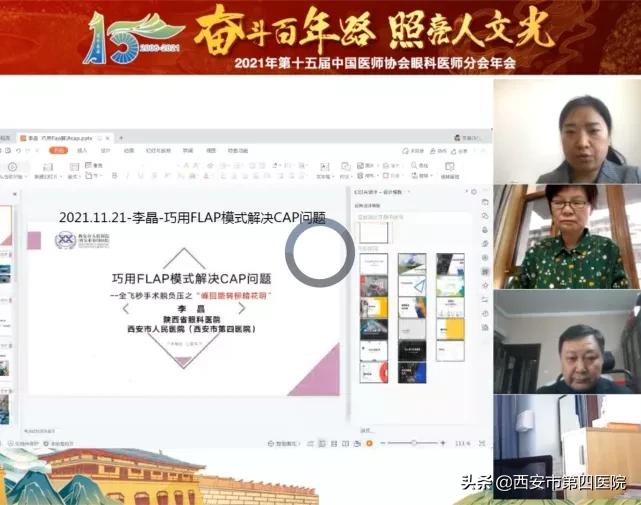The image size is (641, 505).
Task: Click the bottom icon in right sidebar strip
Action: [x=485, y=328]
